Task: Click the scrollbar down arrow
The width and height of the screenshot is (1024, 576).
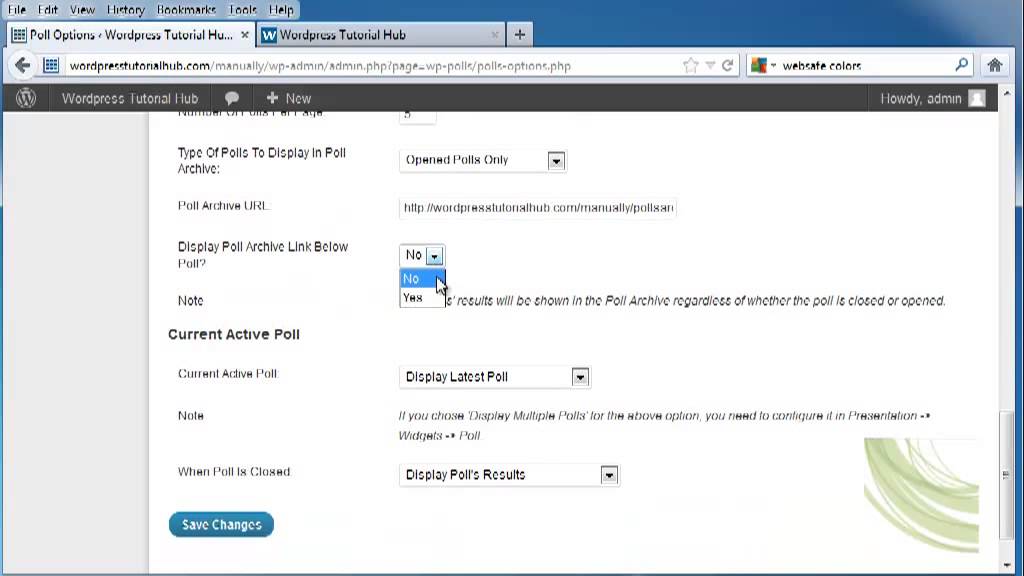Action: (1006, 564)
